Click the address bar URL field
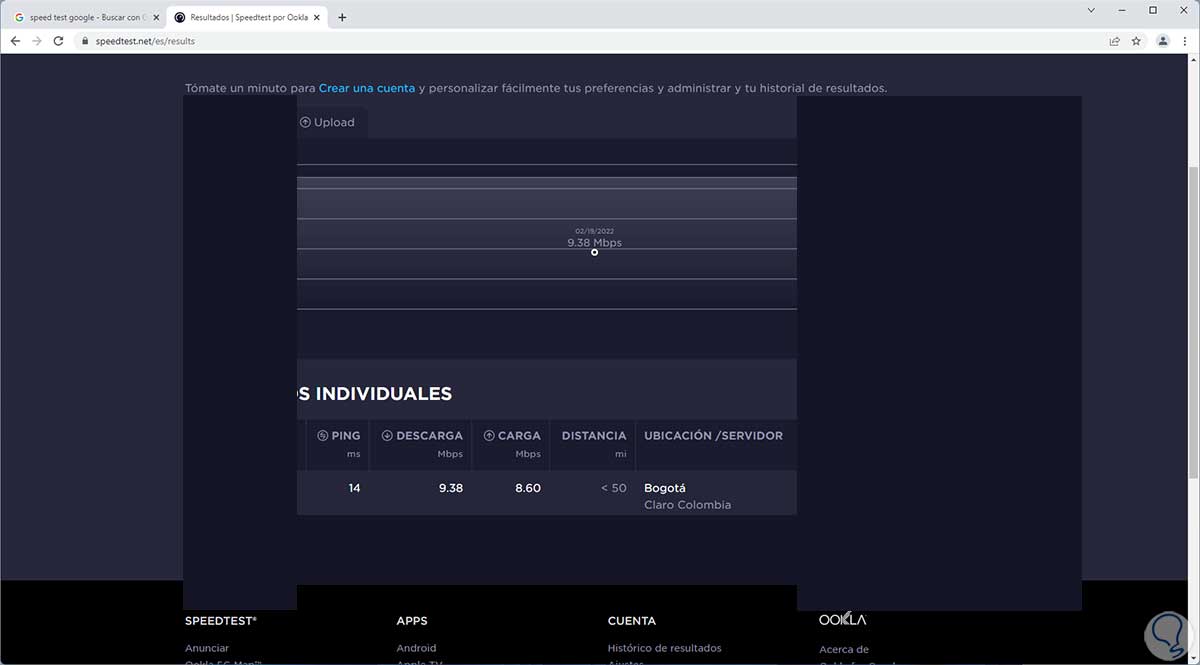The height and width of the screenshot is (665, 1200). [590, 41]
